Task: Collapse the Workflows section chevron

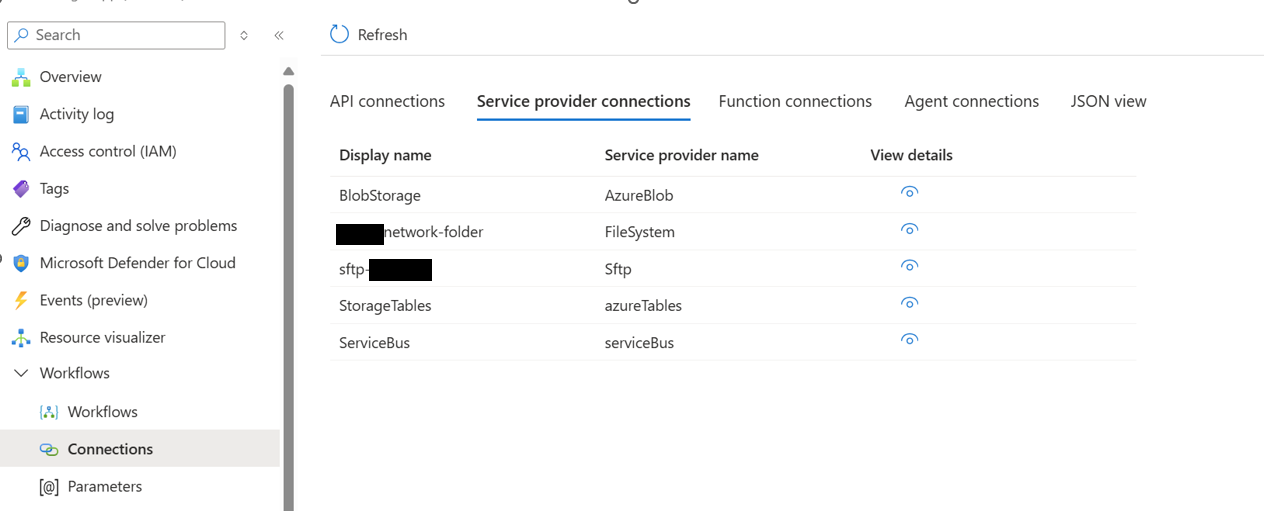Action: pos(21,373)
